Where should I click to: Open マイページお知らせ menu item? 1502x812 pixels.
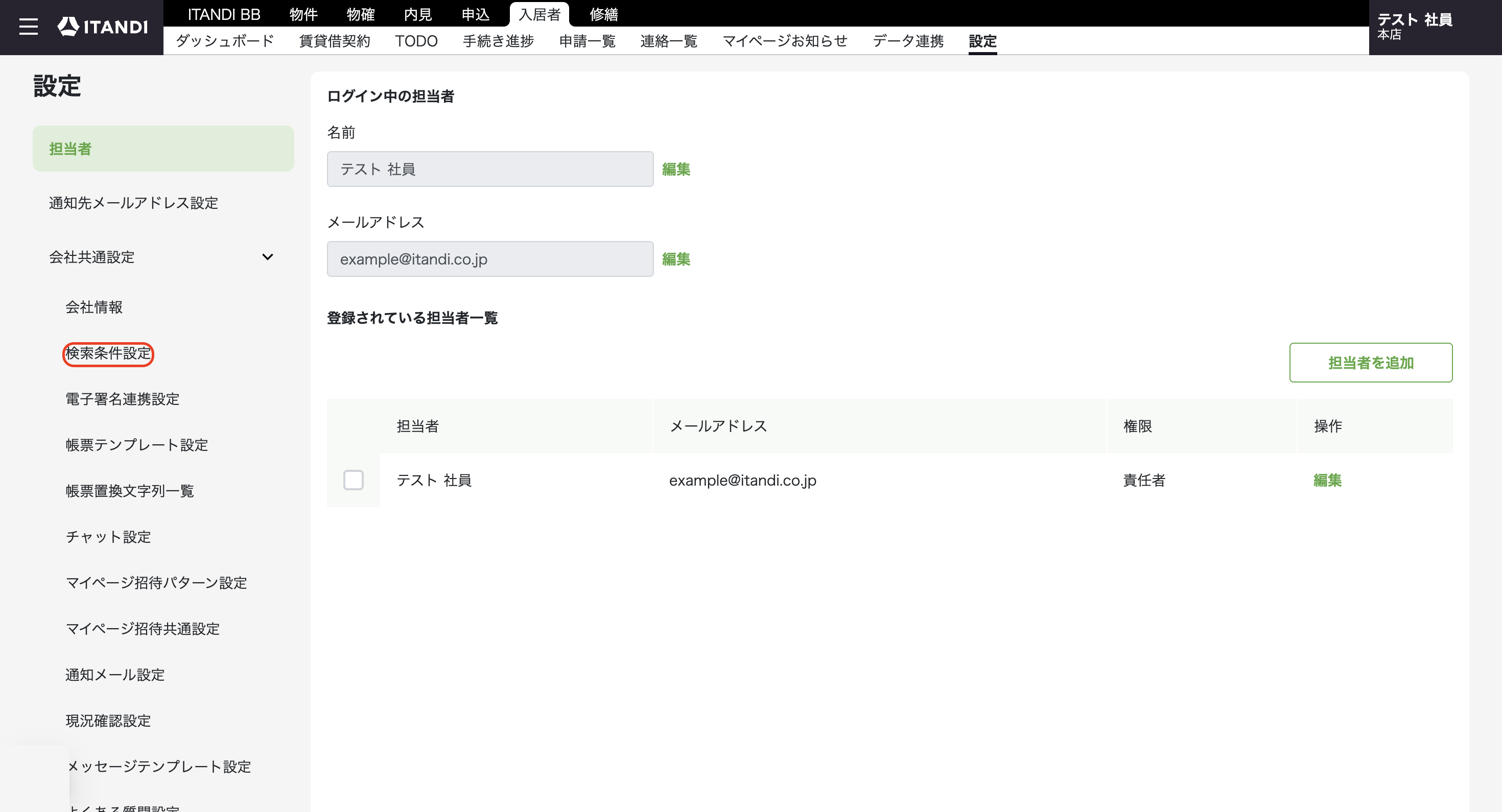click(785, 41)
